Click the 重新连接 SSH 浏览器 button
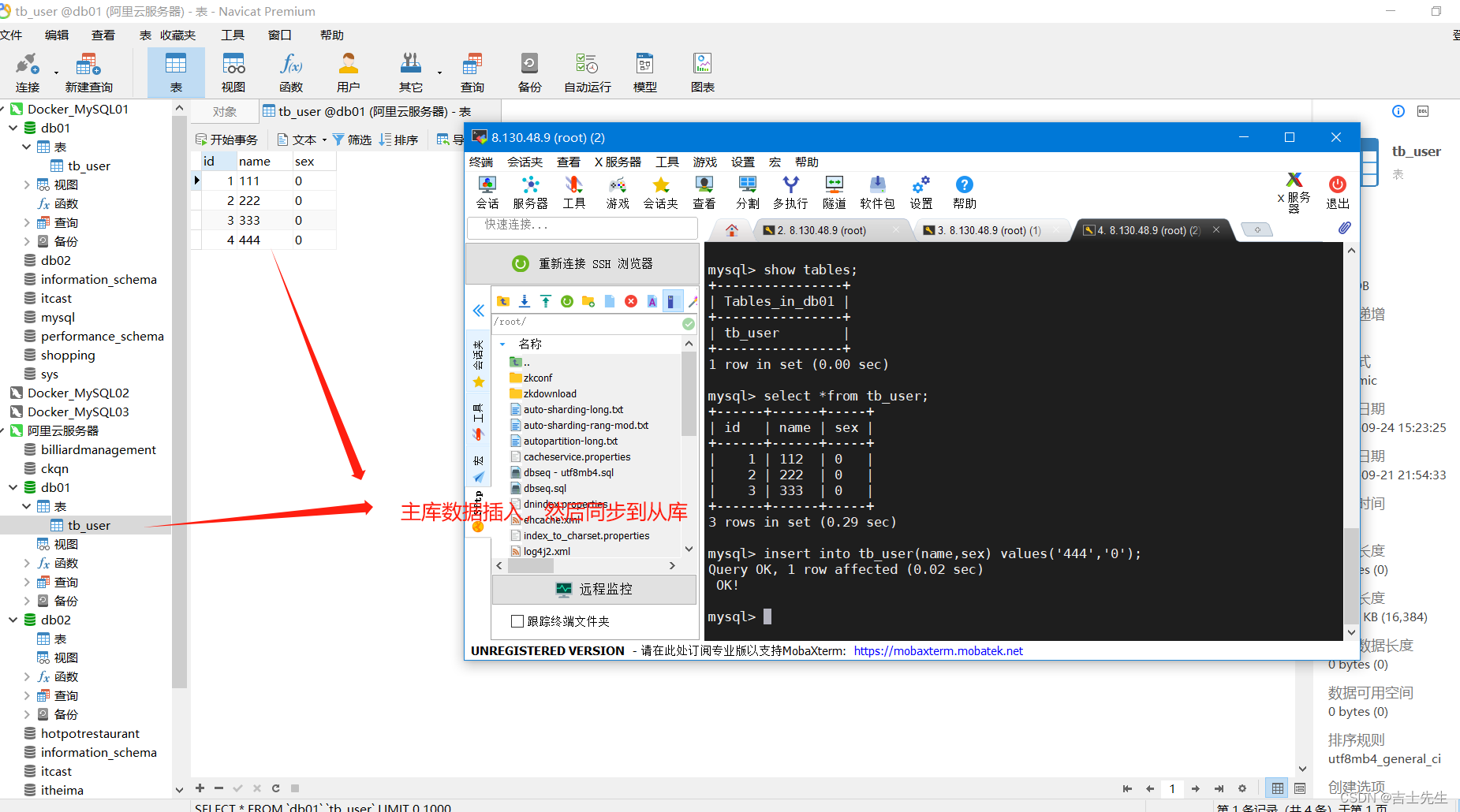The image size is (1460, 812). point(583,263)
